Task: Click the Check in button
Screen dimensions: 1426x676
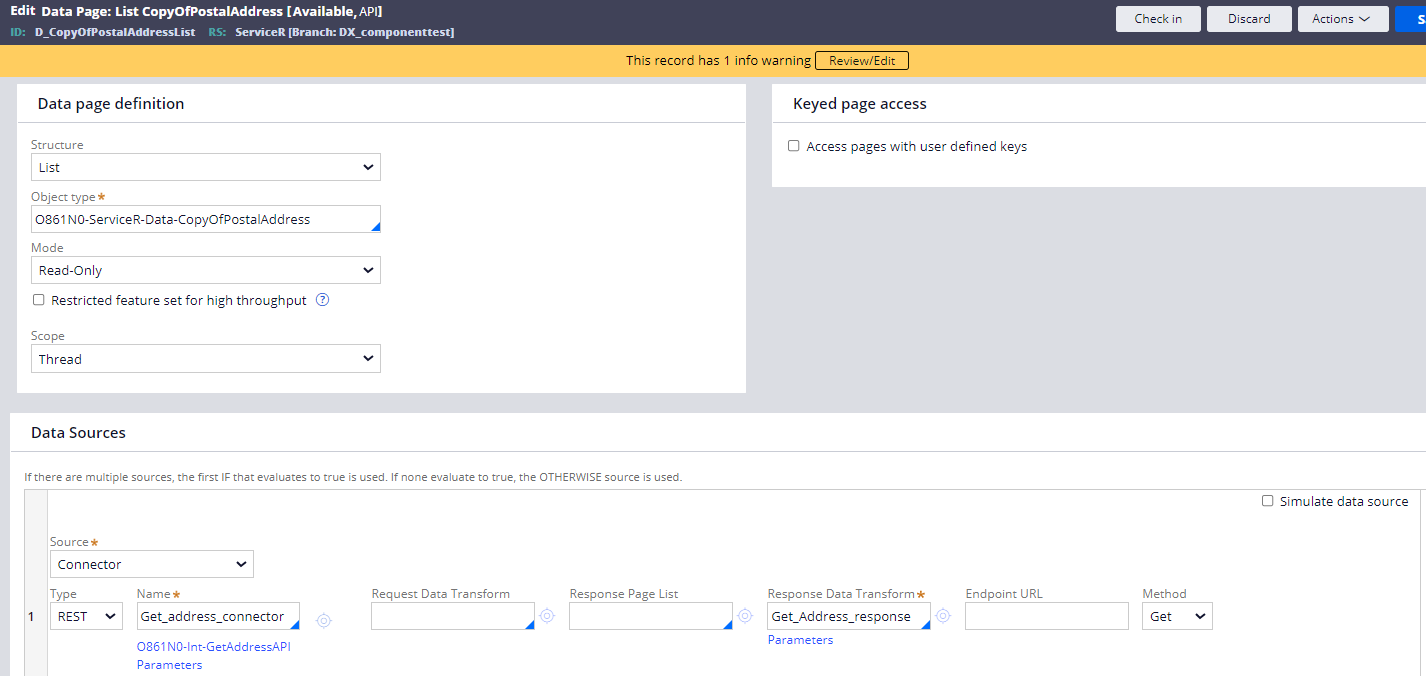Action: click(x=1157, y=18)
